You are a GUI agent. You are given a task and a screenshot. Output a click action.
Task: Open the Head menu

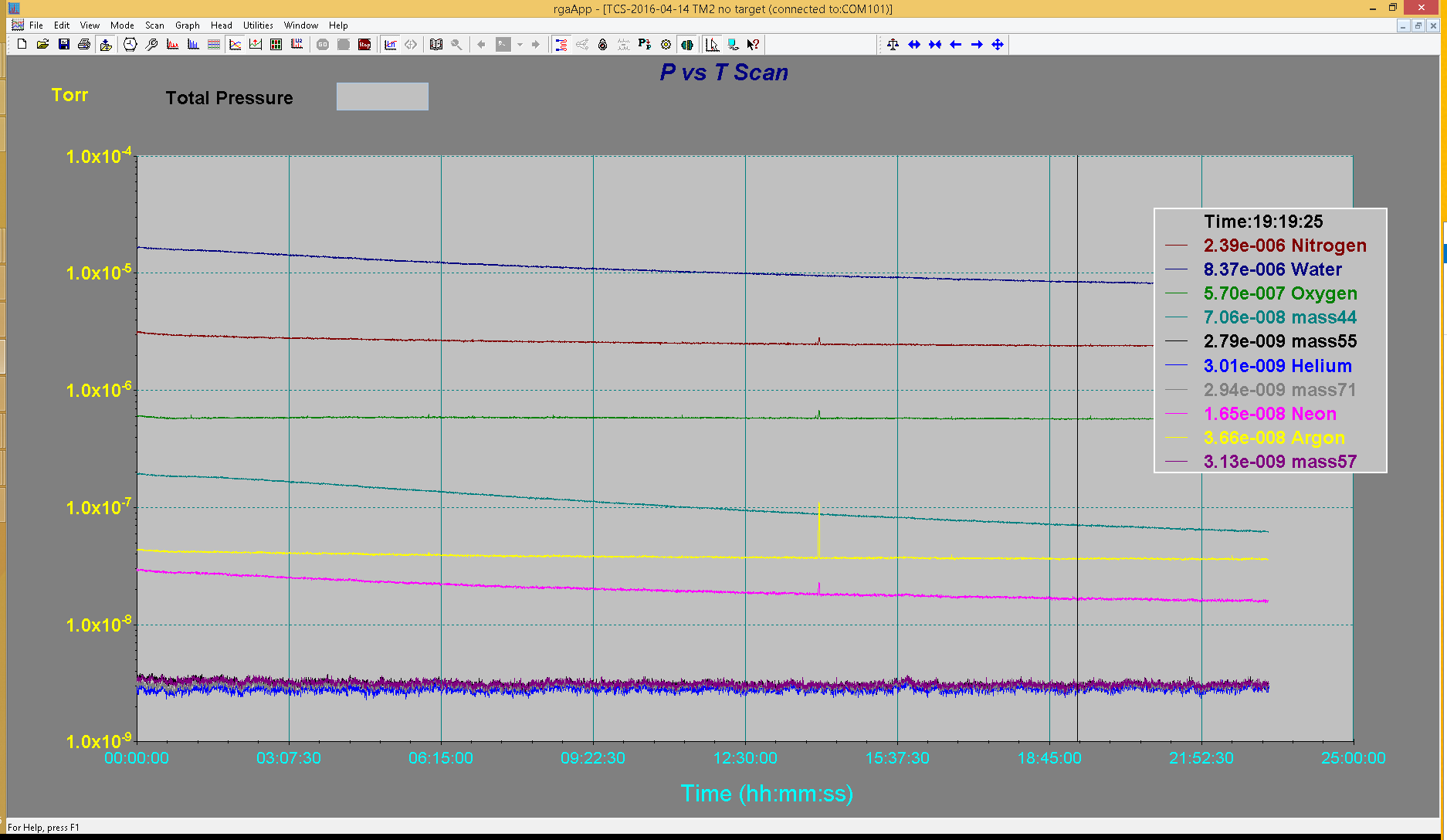click(x=222, y=25)
